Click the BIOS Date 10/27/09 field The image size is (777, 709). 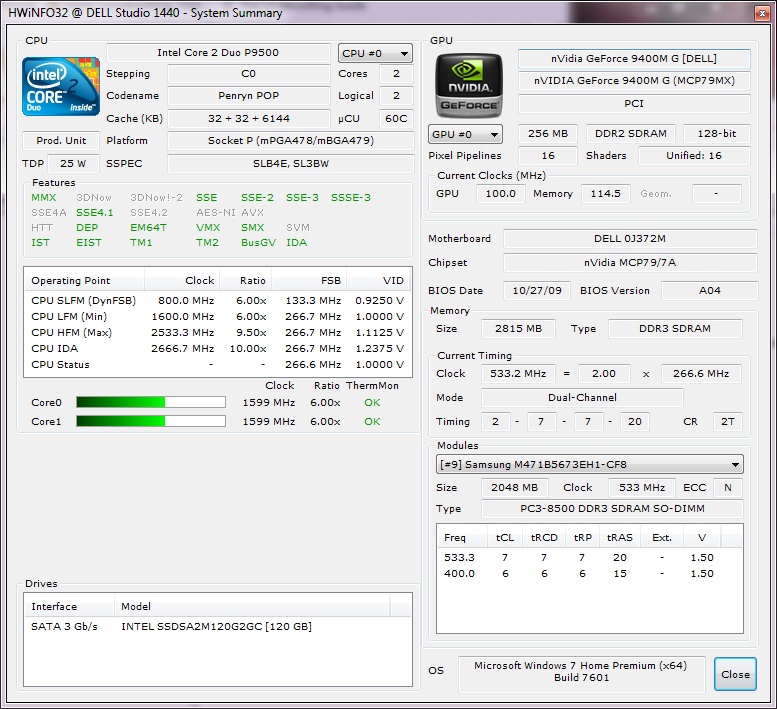(537, 290)
